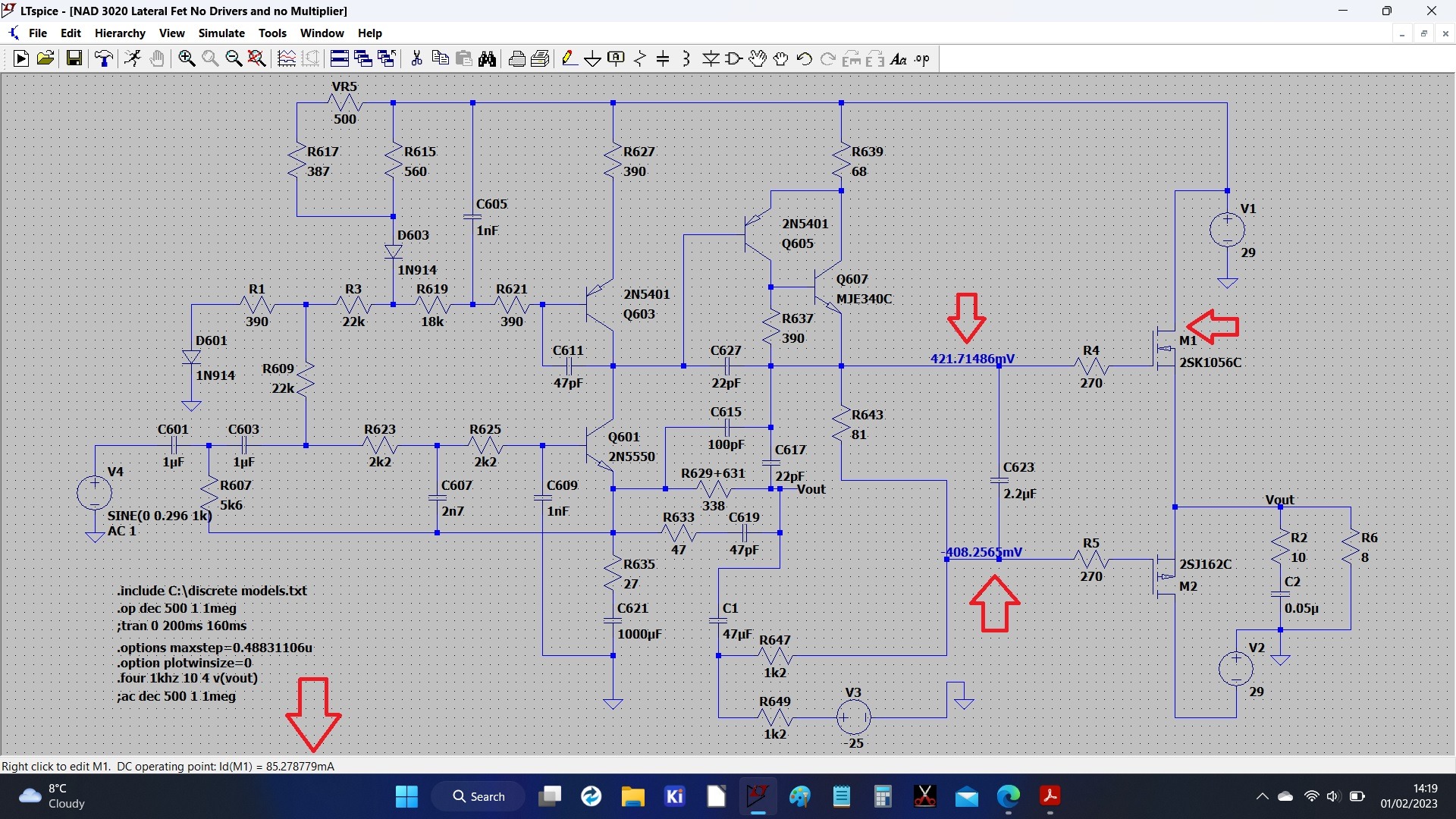Click the Print Setup icon
1456x819 pixels.
(541, 59)
